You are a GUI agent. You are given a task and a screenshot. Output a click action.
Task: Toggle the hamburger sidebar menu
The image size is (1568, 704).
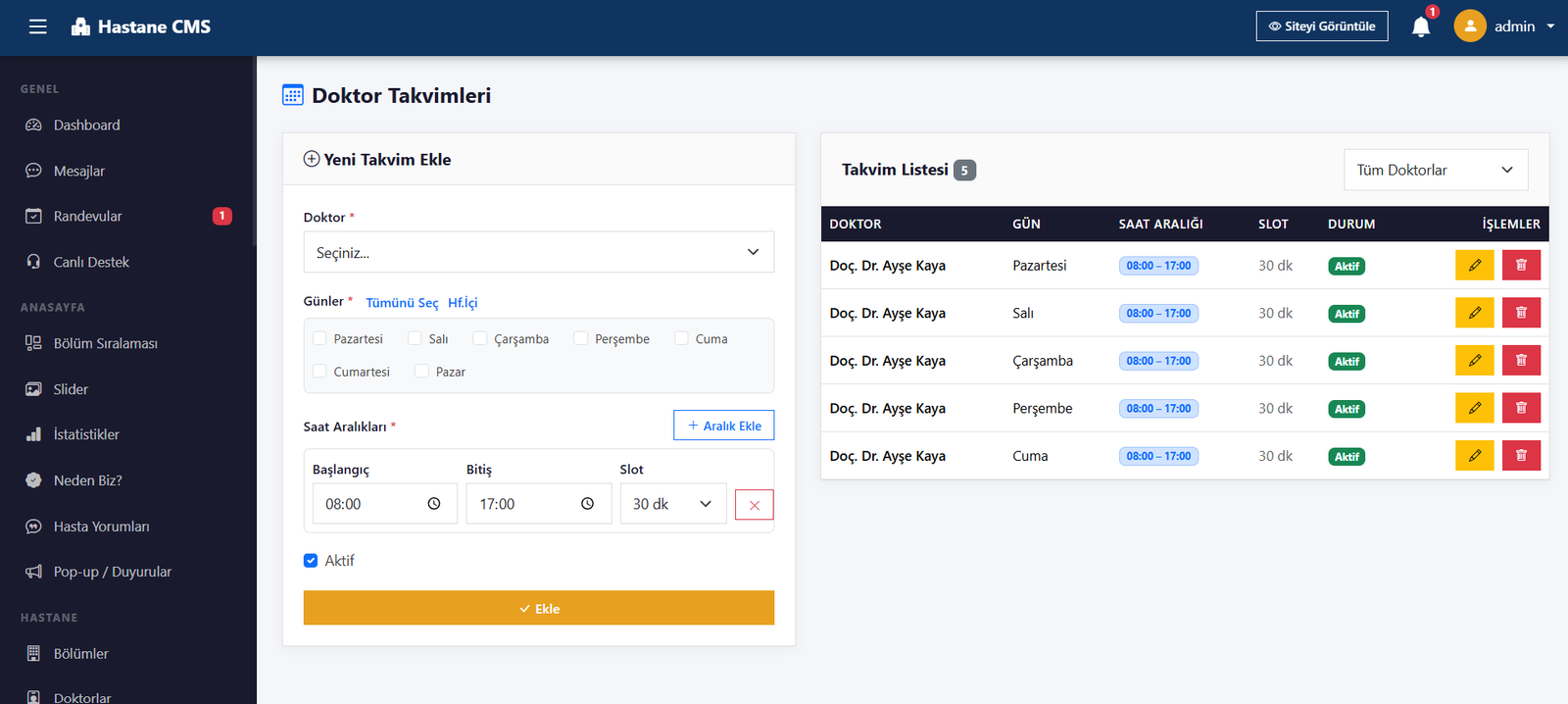click(x=38, y=26)
